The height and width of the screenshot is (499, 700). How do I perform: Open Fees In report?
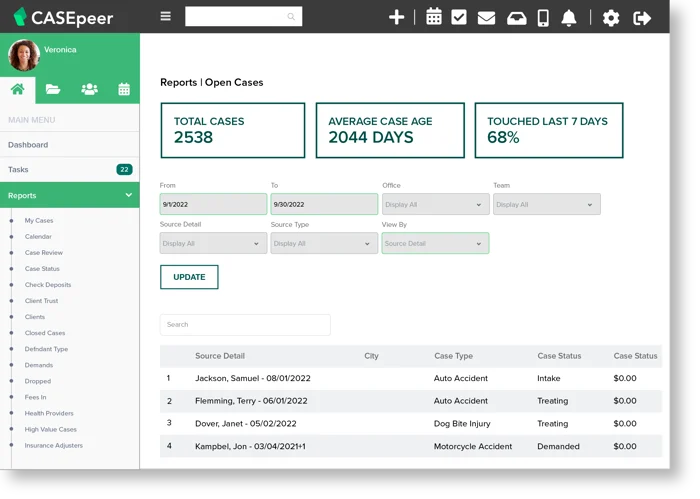coord(35,397)
